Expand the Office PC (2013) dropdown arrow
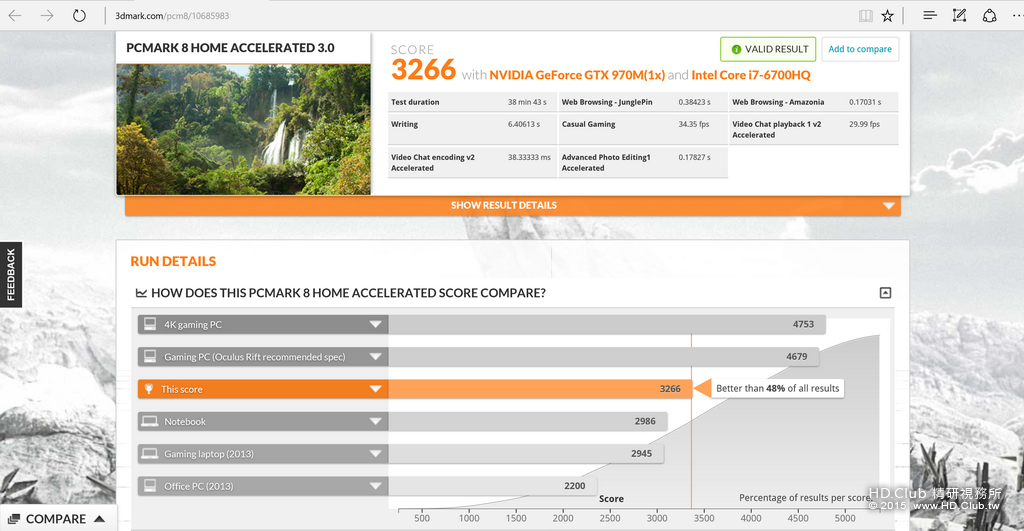 point(375,486)
